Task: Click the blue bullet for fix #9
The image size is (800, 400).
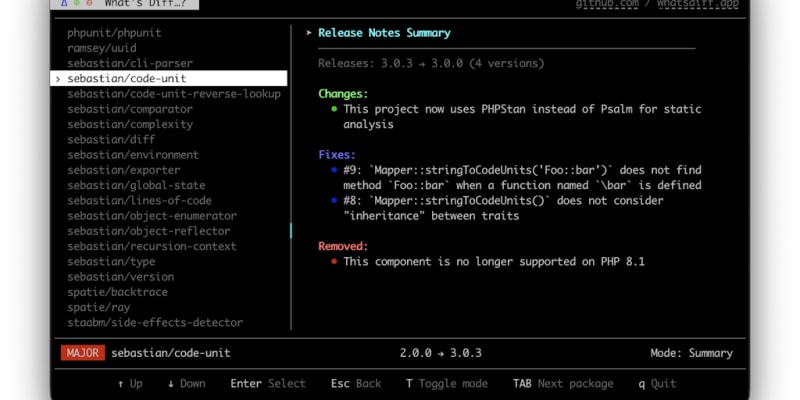Action: 333,170
